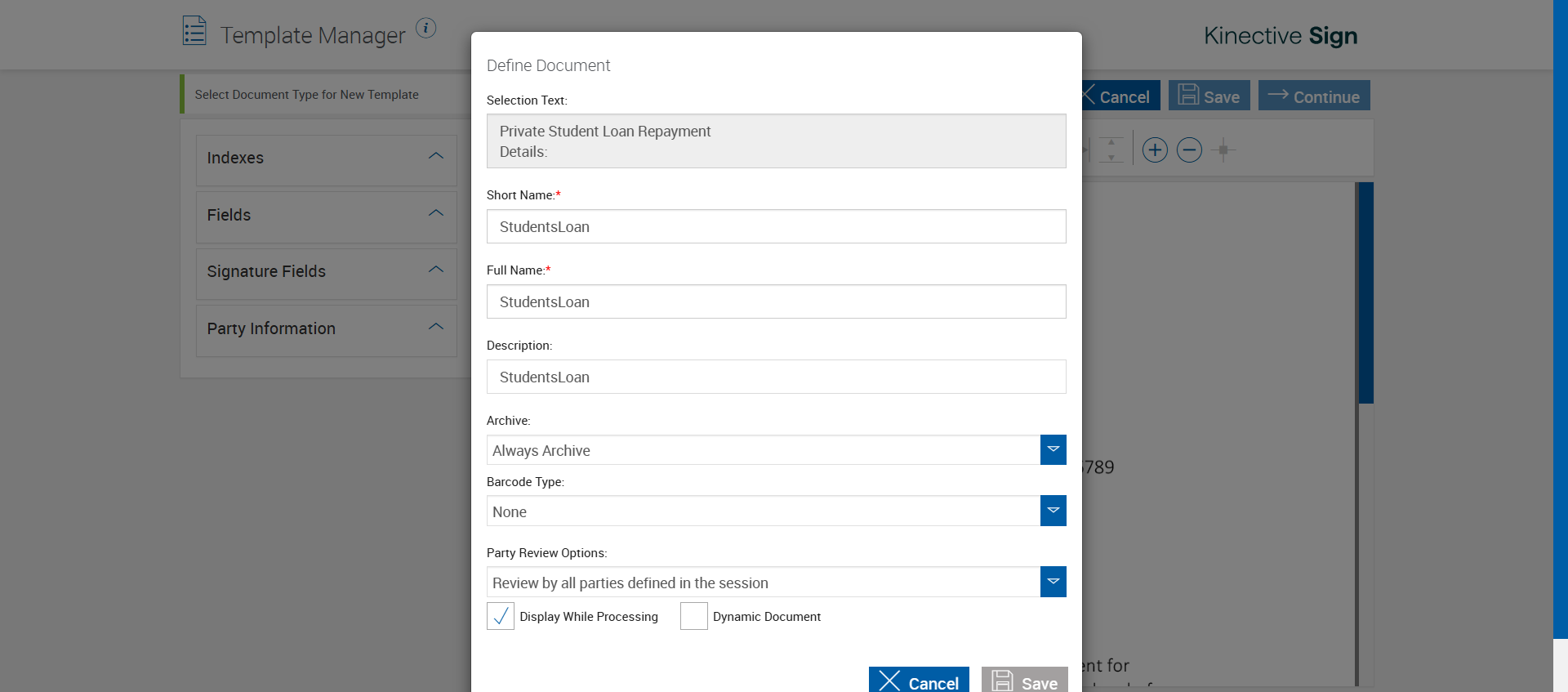This screenshot has width=1568, height=692.
Task: Click the toolbar Save floppy button
Action: [1209, 96]
